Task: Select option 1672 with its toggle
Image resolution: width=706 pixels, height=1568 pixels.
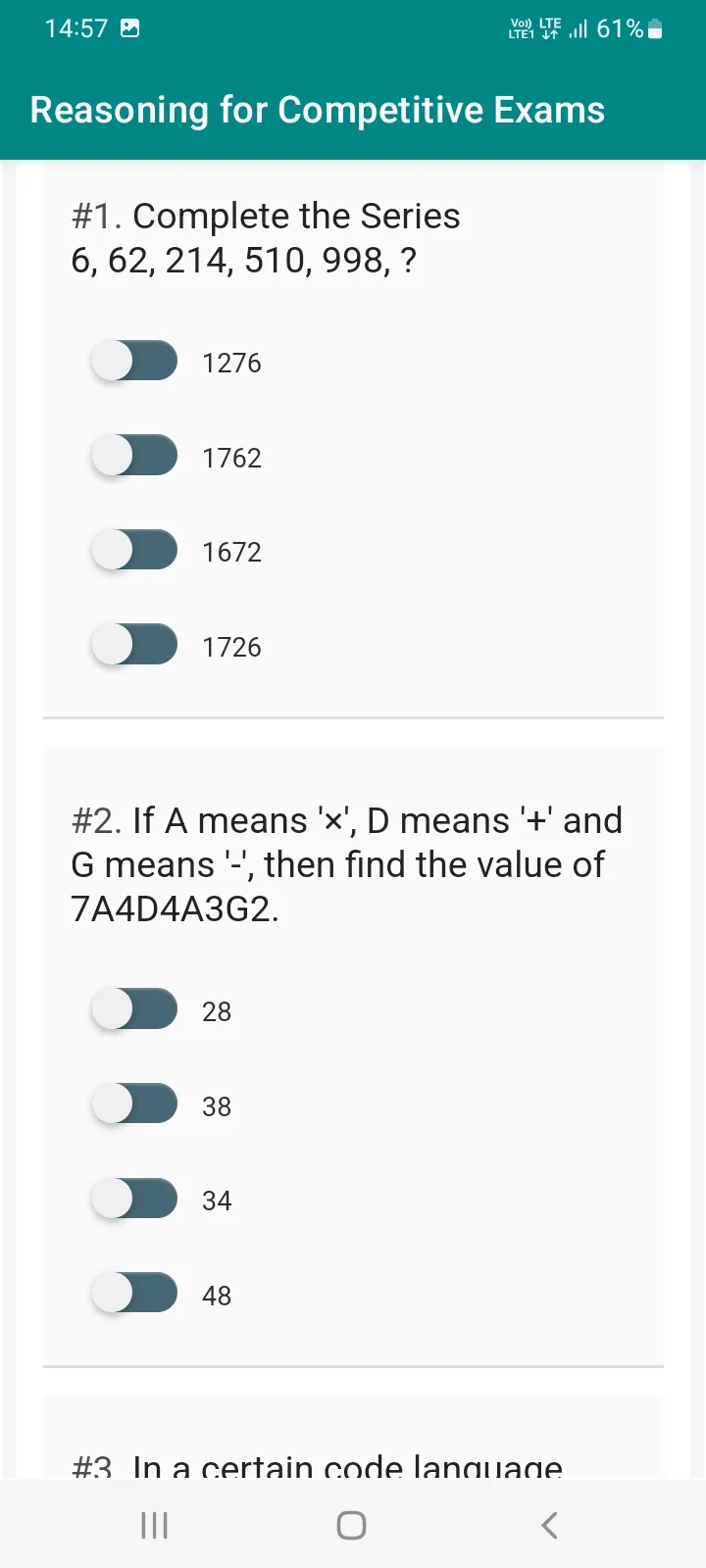Action: click(x=134, y=550)
